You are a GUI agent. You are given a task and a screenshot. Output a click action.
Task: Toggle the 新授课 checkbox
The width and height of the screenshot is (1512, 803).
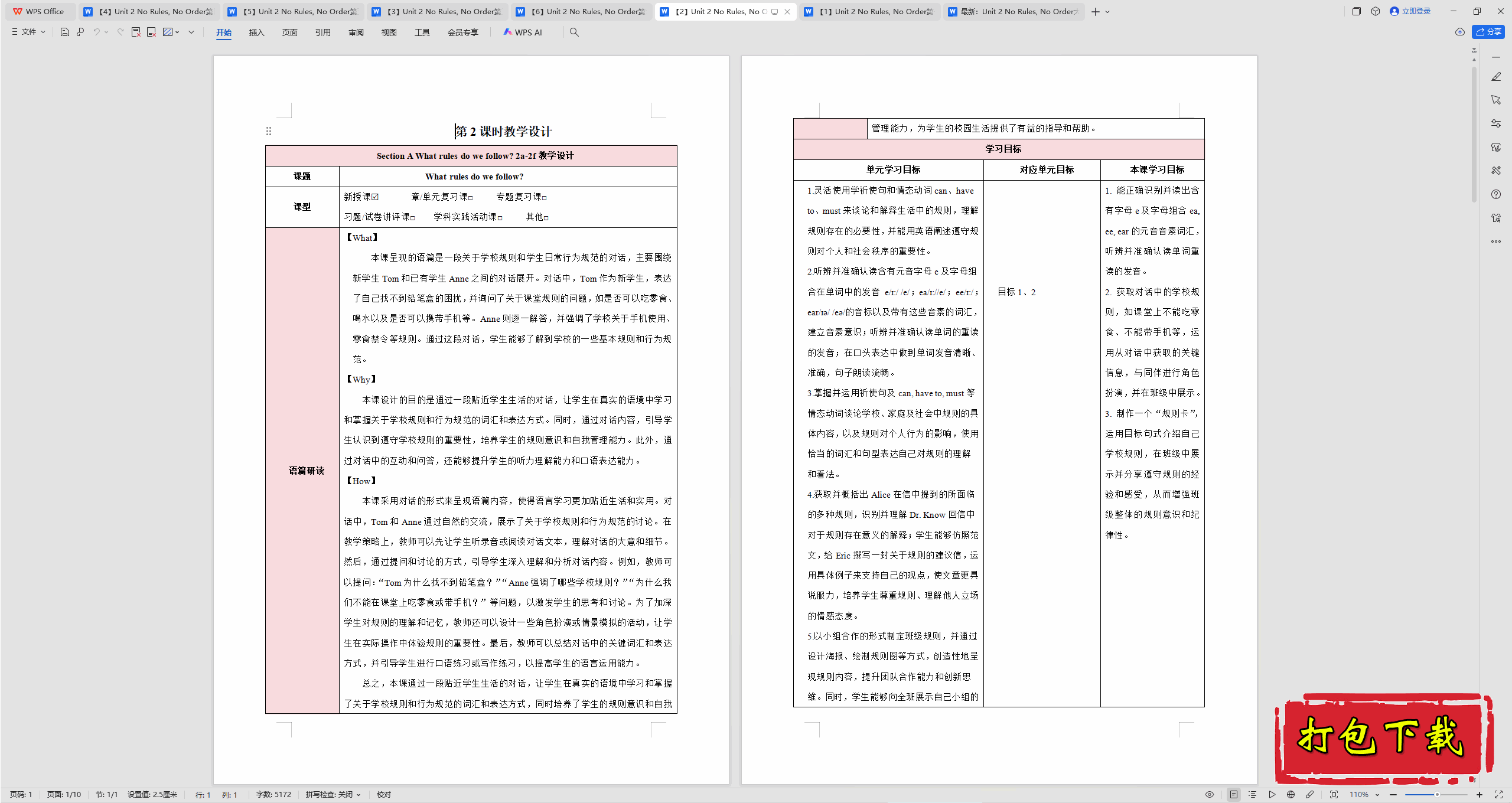(375, 197)
